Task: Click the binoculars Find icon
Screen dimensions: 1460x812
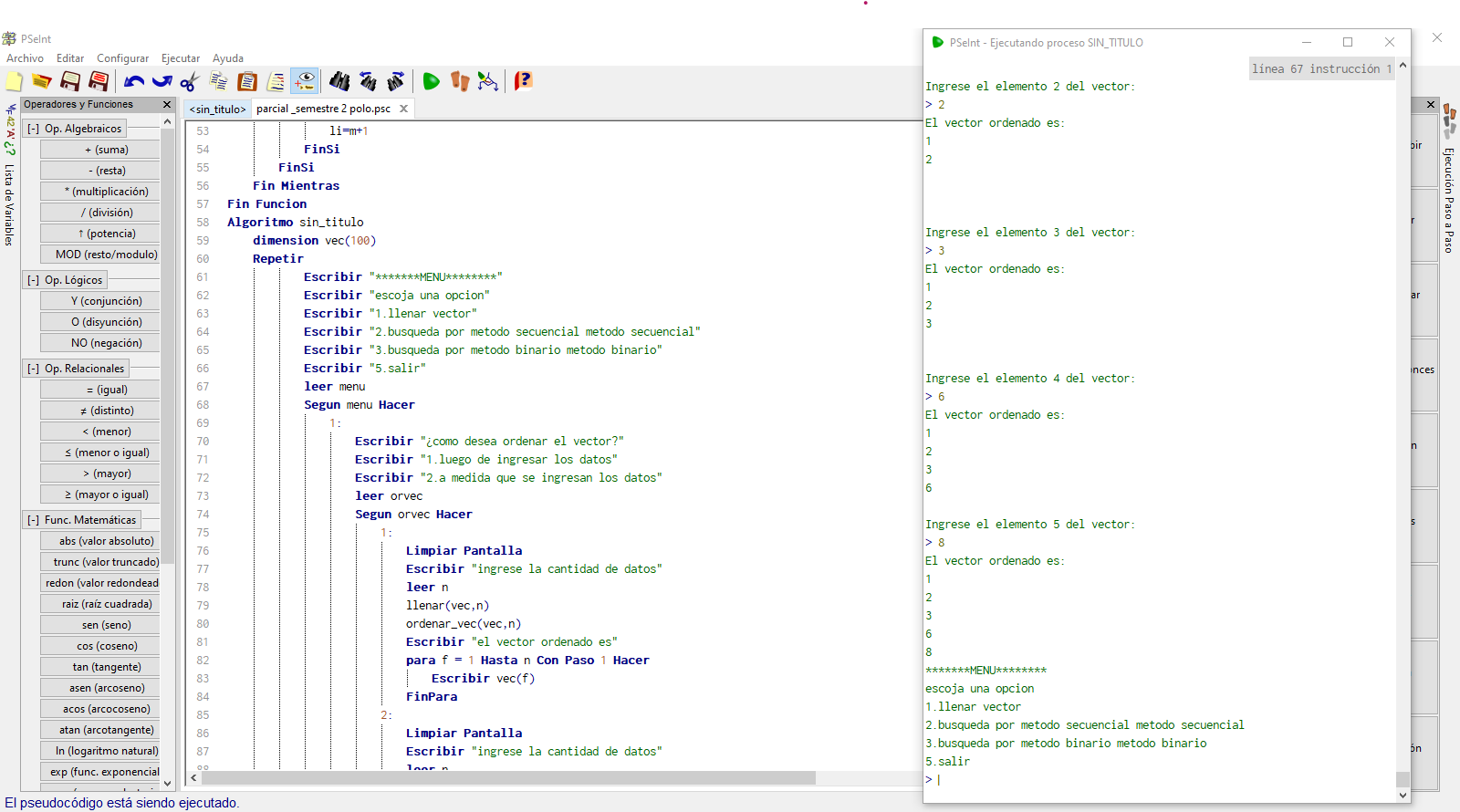Action: tap(339, 81)
